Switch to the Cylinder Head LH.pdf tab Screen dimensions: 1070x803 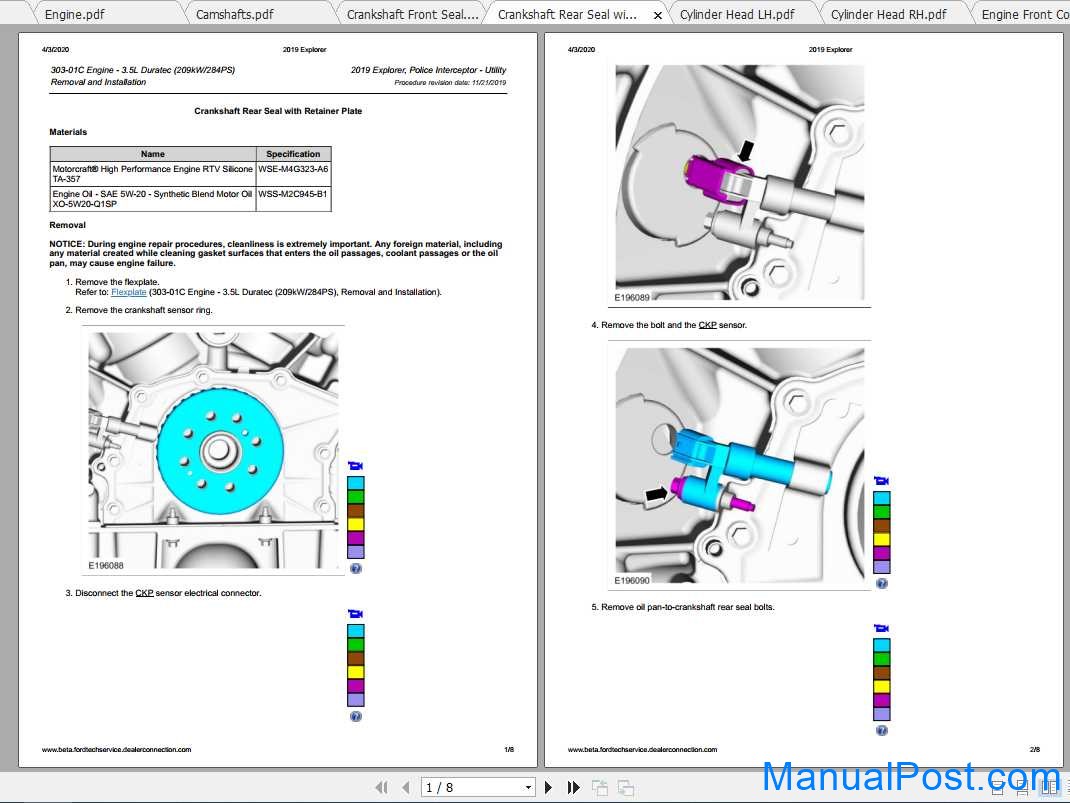coord(737,14)
